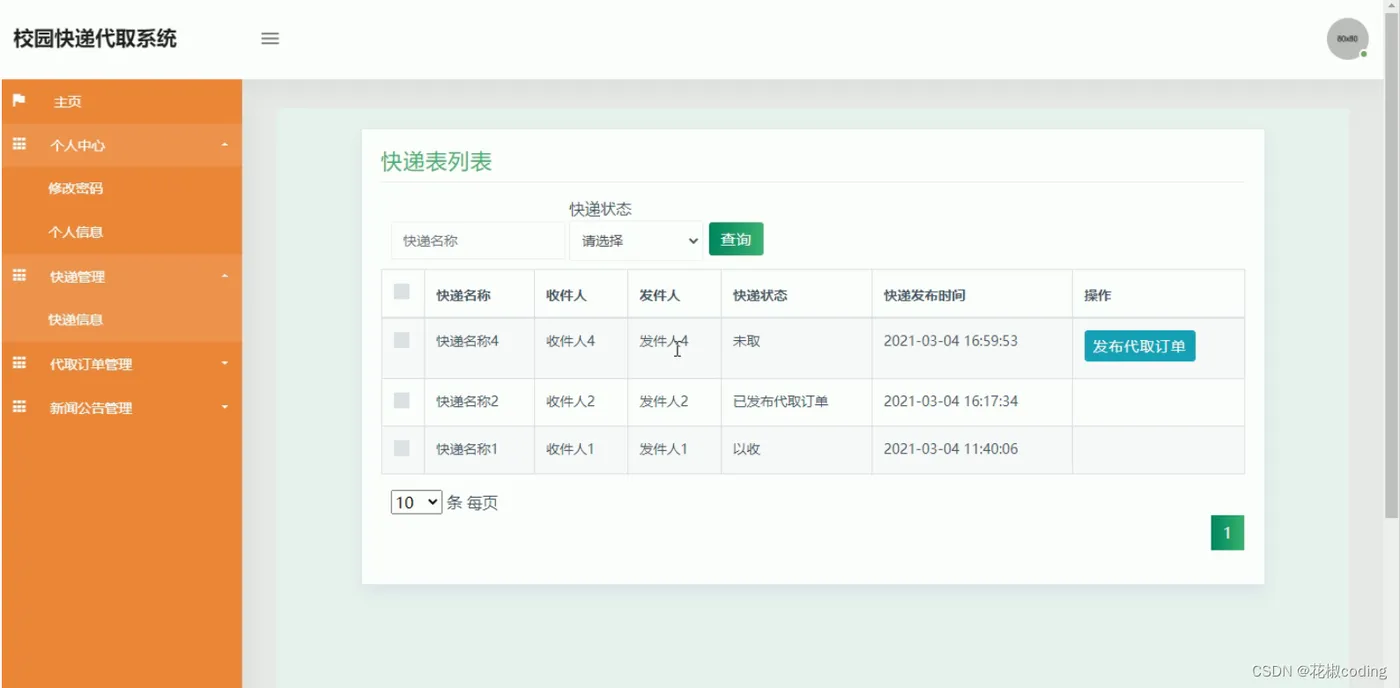Screen dimensions: 1400x688
Task: Click the 校园快递代取系统 title
Action: (95, 39)
